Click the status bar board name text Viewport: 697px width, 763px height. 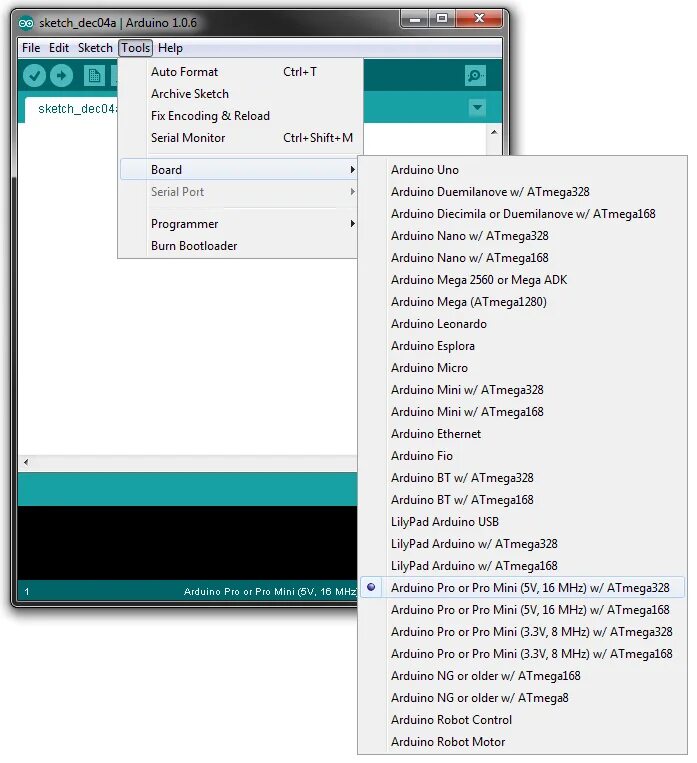[270, 592]
